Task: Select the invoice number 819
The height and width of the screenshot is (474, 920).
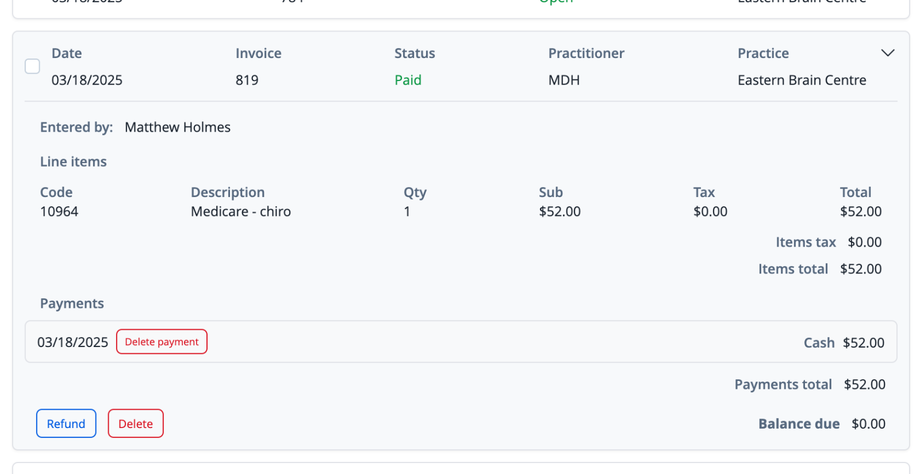Action: tap(247, 80)
